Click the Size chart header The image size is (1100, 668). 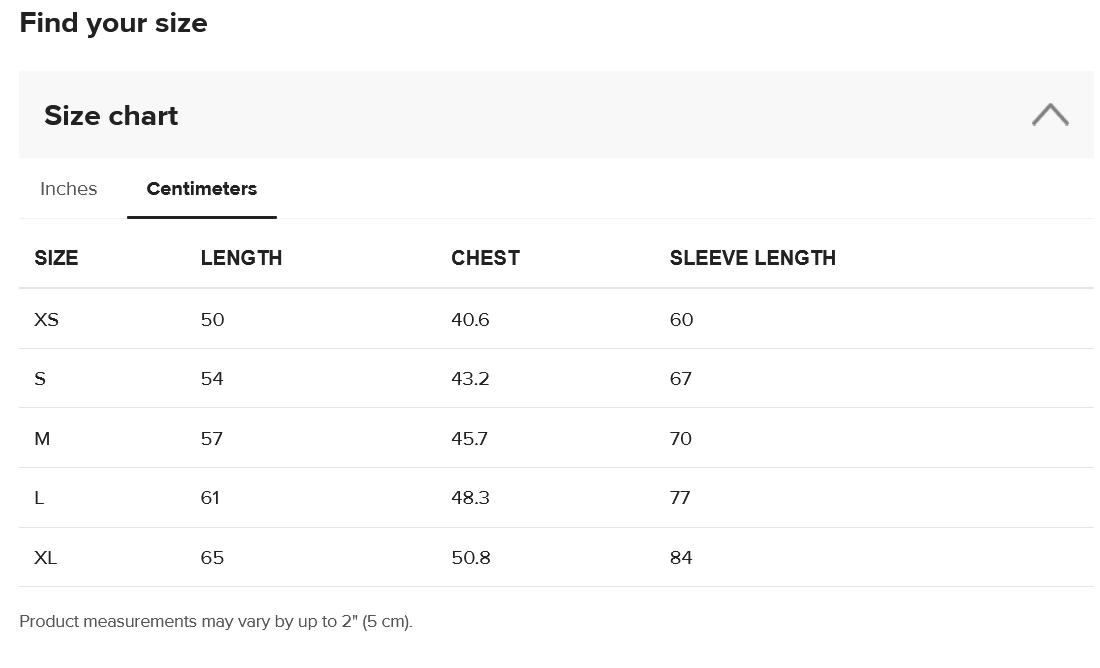110,115
